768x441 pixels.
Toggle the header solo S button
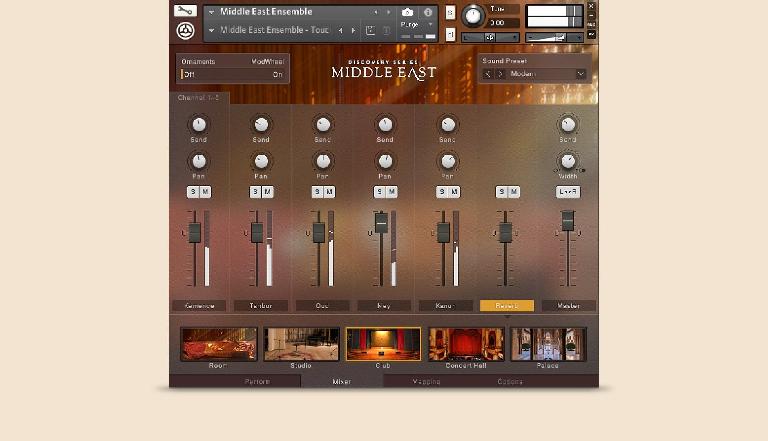[x=450, y=13]
